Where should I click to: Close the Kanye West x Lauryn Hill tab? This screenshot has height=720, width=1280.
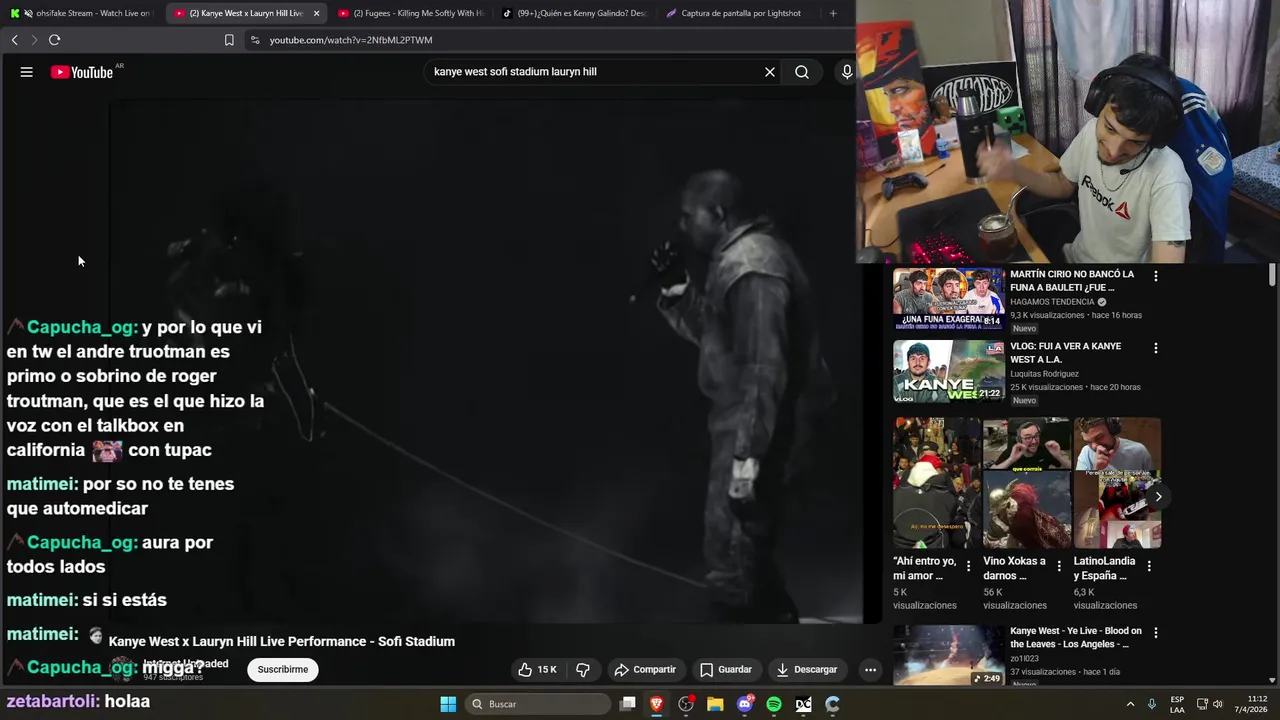316,13
